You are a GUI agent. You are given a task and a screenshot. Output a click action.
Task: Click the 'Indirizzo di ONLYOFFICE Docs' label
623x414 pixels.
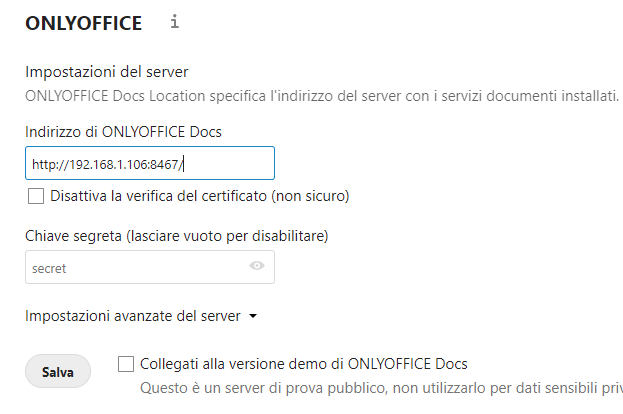point(123,133)
